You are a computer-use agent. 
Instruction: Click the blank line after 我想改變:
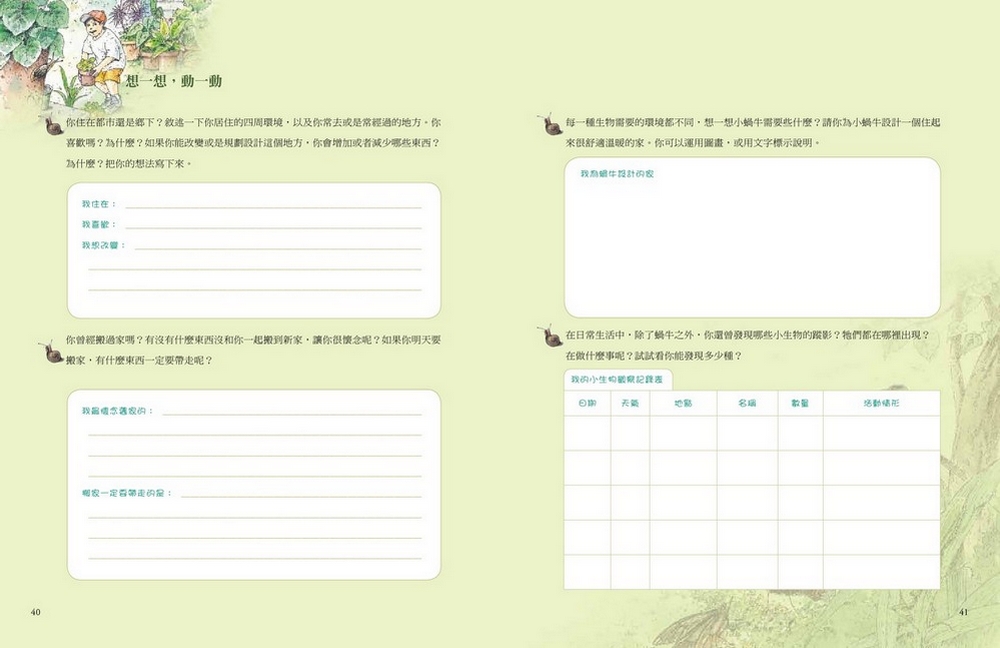(278, 248)
